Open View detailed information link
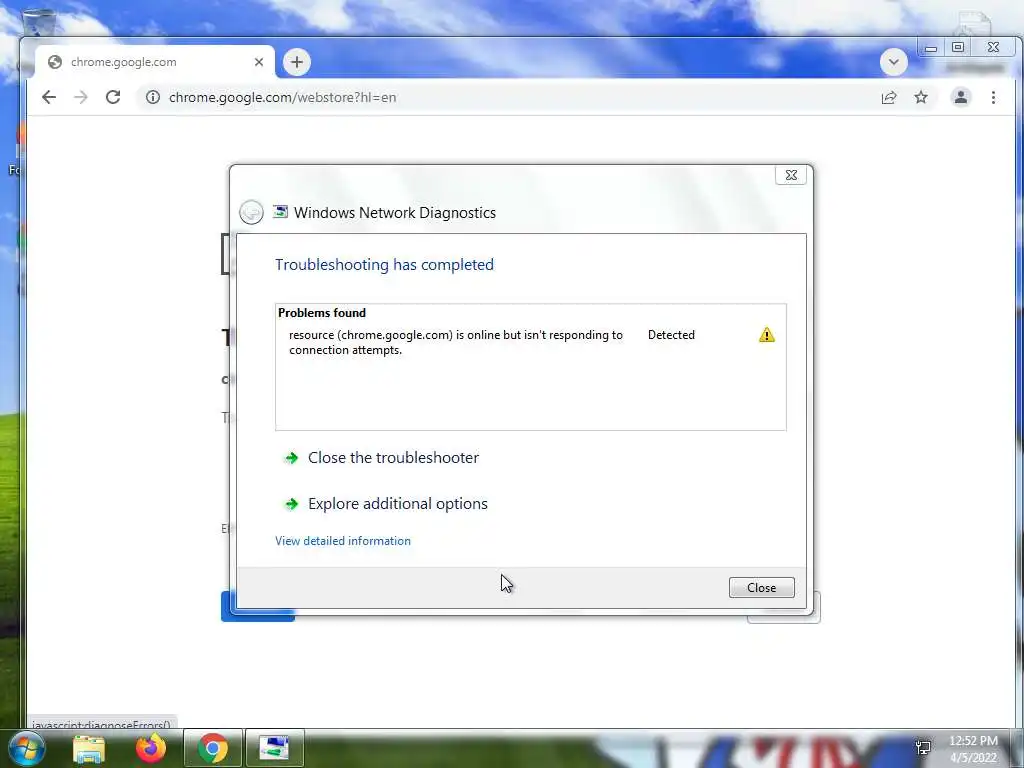Image resolution: width=1024 pixels, height=768 pixels. 343,541
